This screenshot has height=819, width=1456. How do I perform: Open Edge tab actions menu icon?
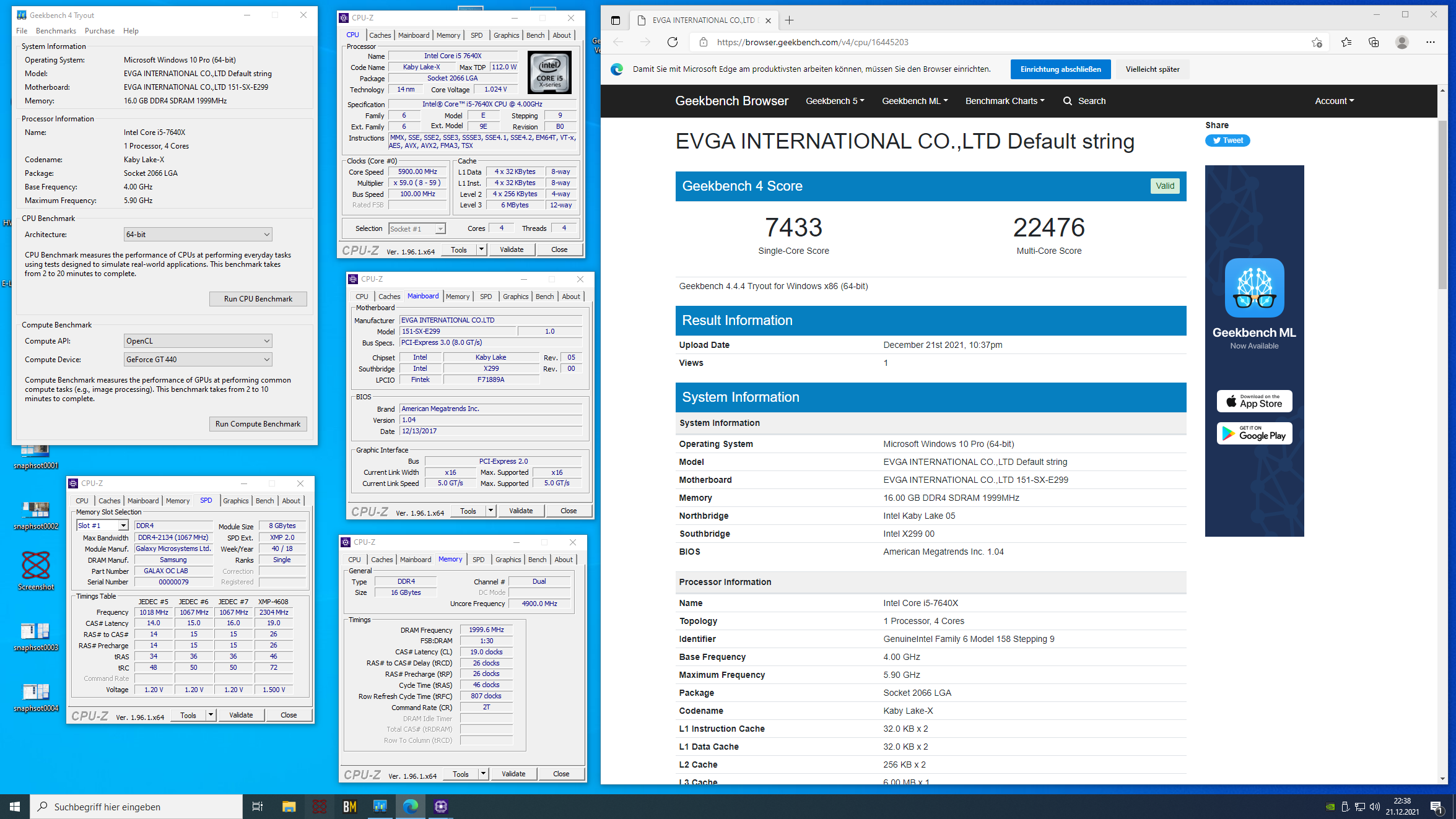click(615, 20)
